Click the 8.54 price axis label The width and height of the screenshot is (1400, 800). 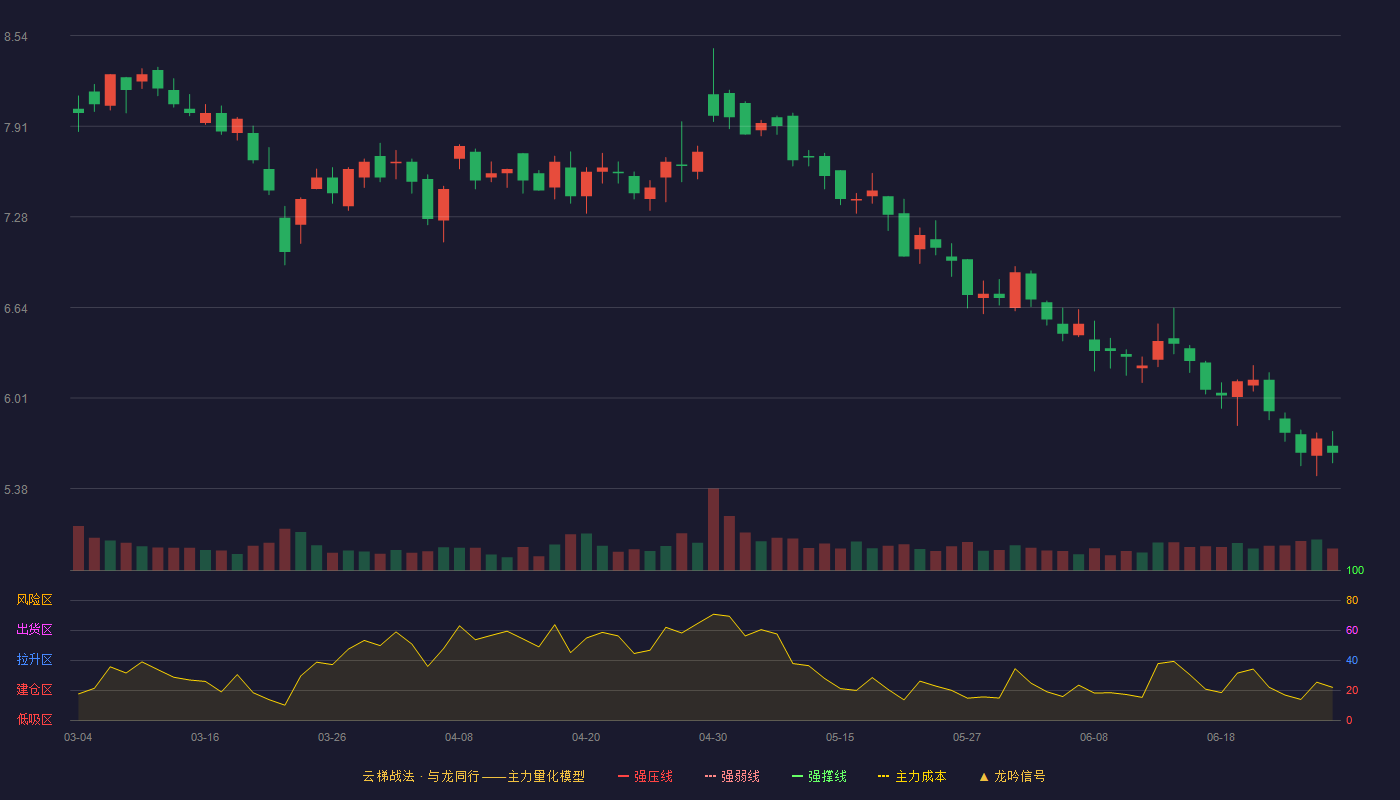click(15, 37)
